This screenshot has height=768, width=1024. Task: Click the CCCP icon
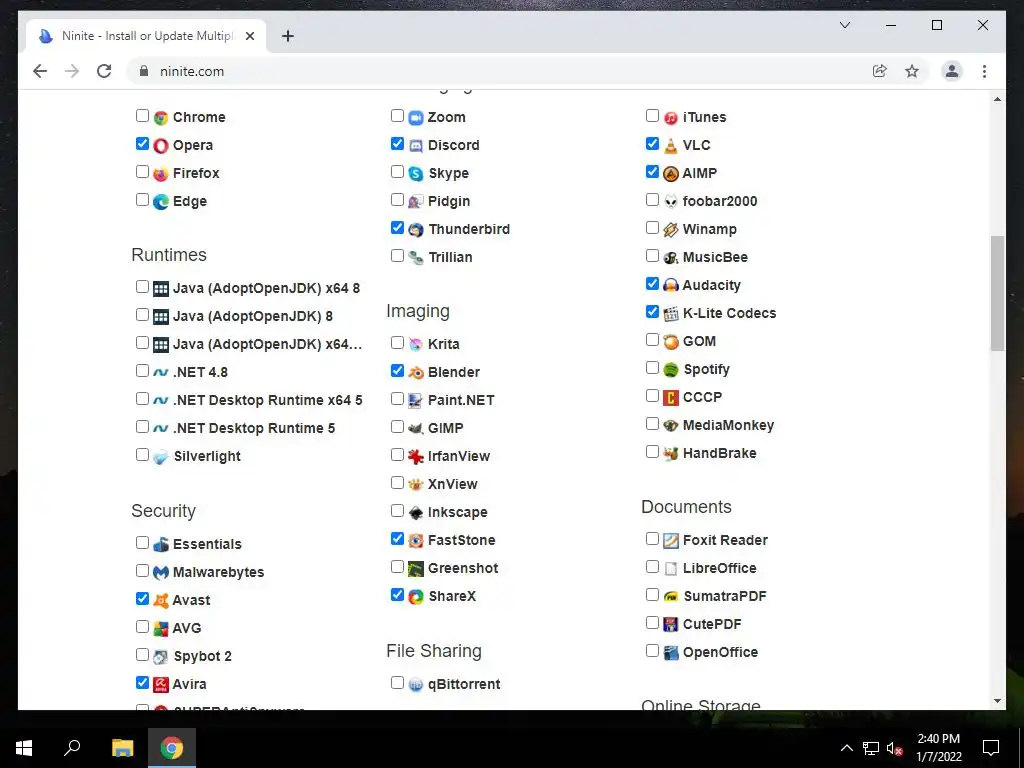point(671,398)
